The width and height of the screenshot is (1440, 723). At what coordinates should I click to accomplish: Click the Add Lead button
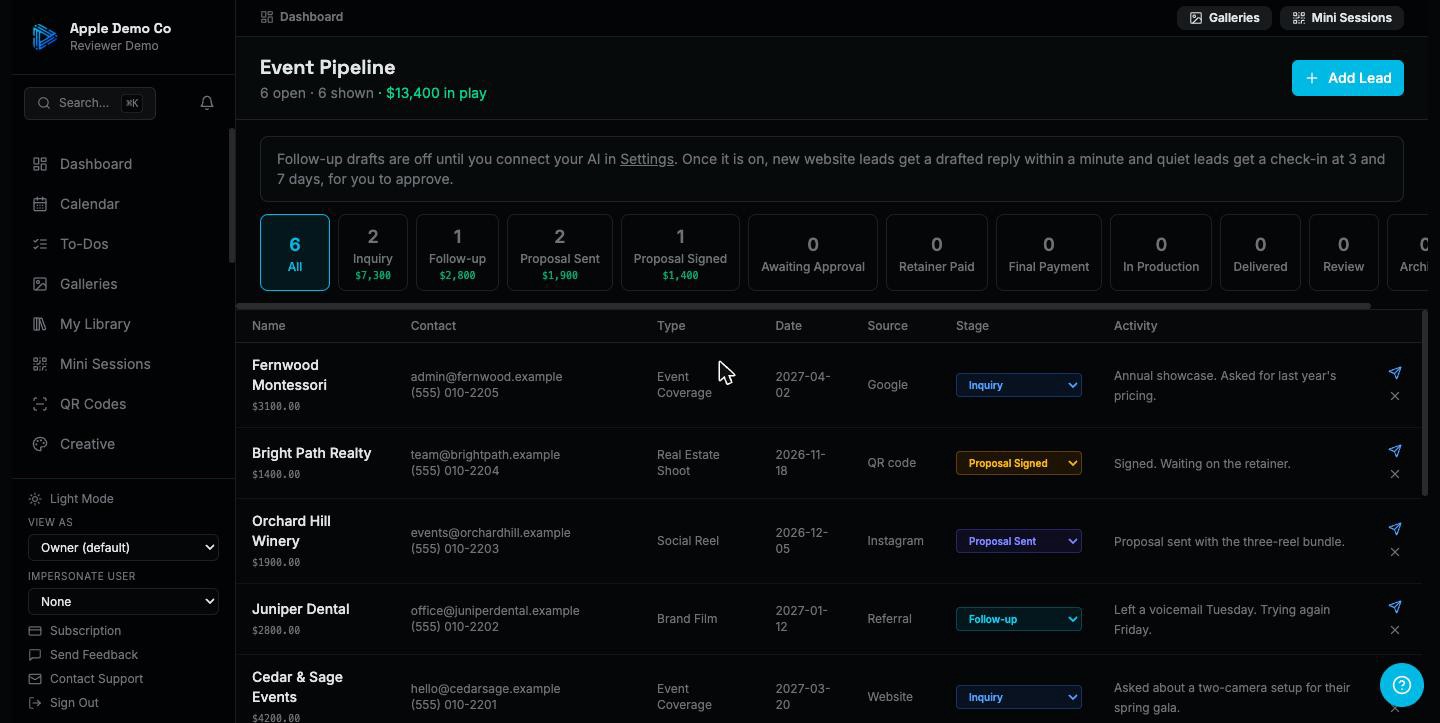[x=1348, y=78]
